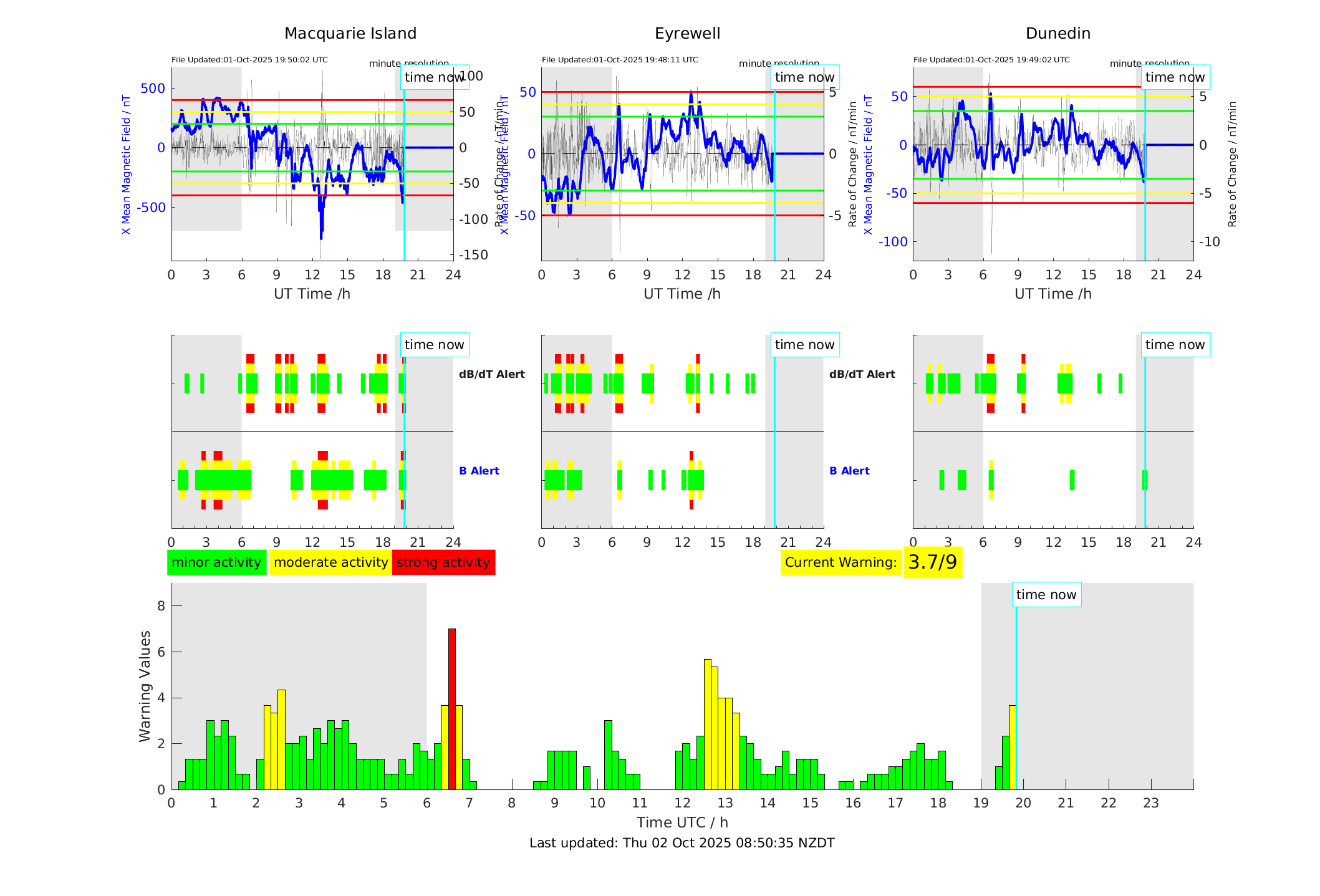Image resolution: width=1320 pixels, height=896 pixels.
Task: Click 'time now' marker on the Warning Values chart
Action: pos(1046,595)
